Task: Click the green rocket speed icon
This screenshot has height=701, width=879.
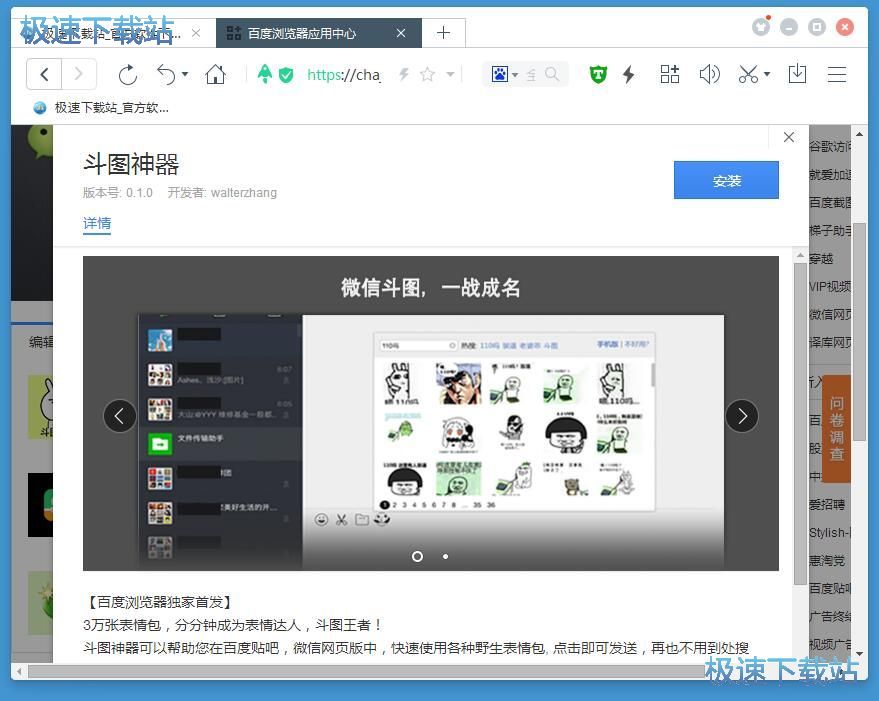Action: coord(265,74)
